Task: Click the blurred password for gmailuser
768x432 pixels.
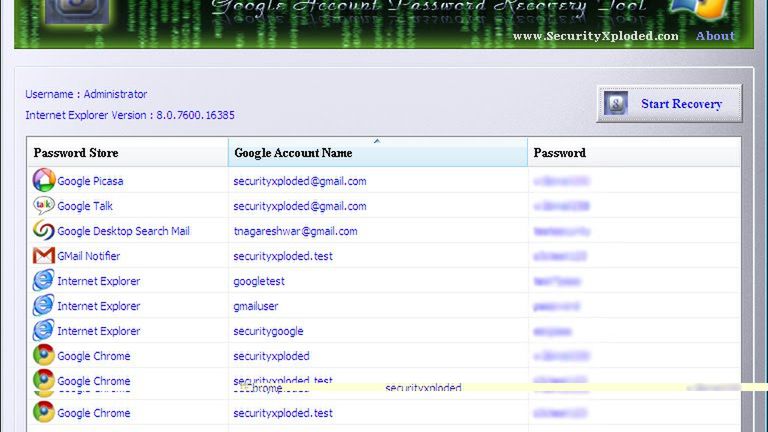Action: [x=556, y=306]
